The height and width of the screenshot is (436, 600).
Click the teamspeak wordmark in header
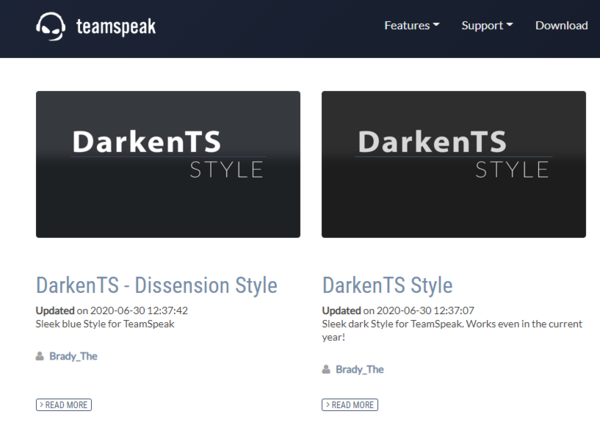click(116, 27)
